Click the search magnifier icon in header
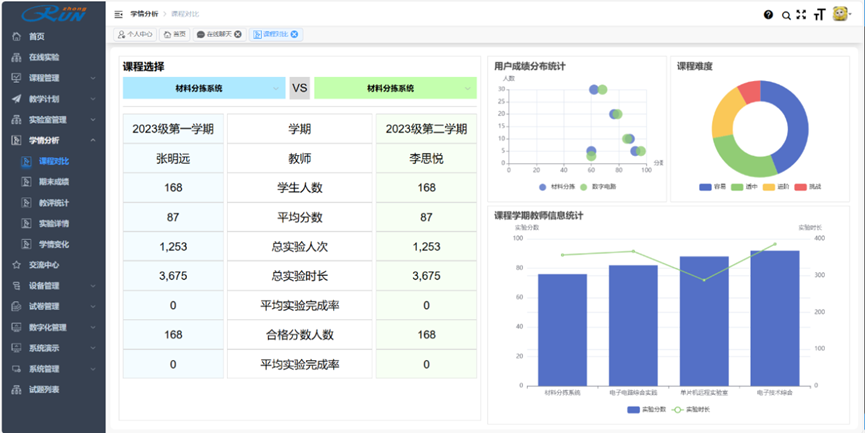865x433 pixels. (x=786, y=15)
